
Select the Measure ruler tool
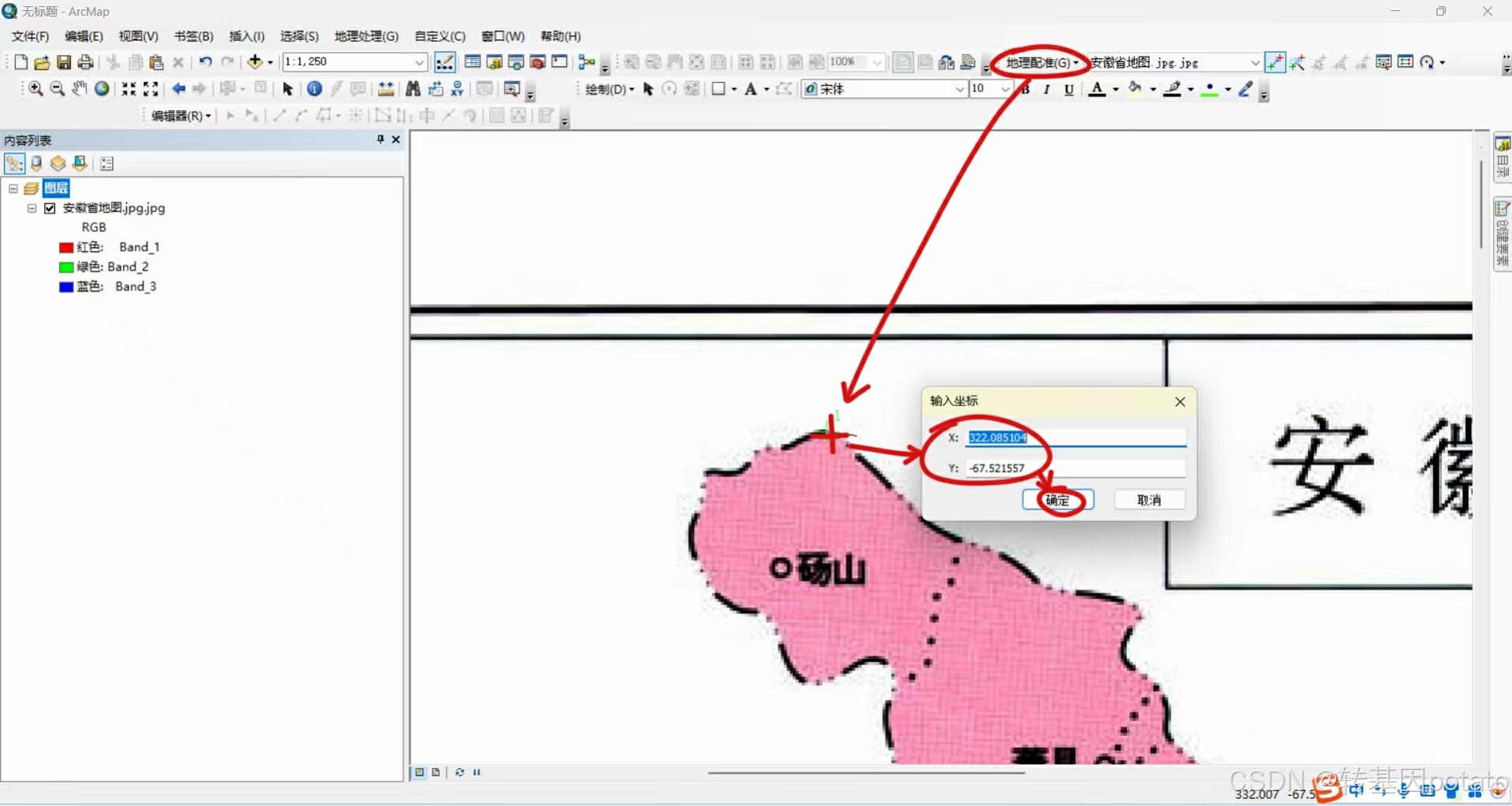(x=386, y=89)
